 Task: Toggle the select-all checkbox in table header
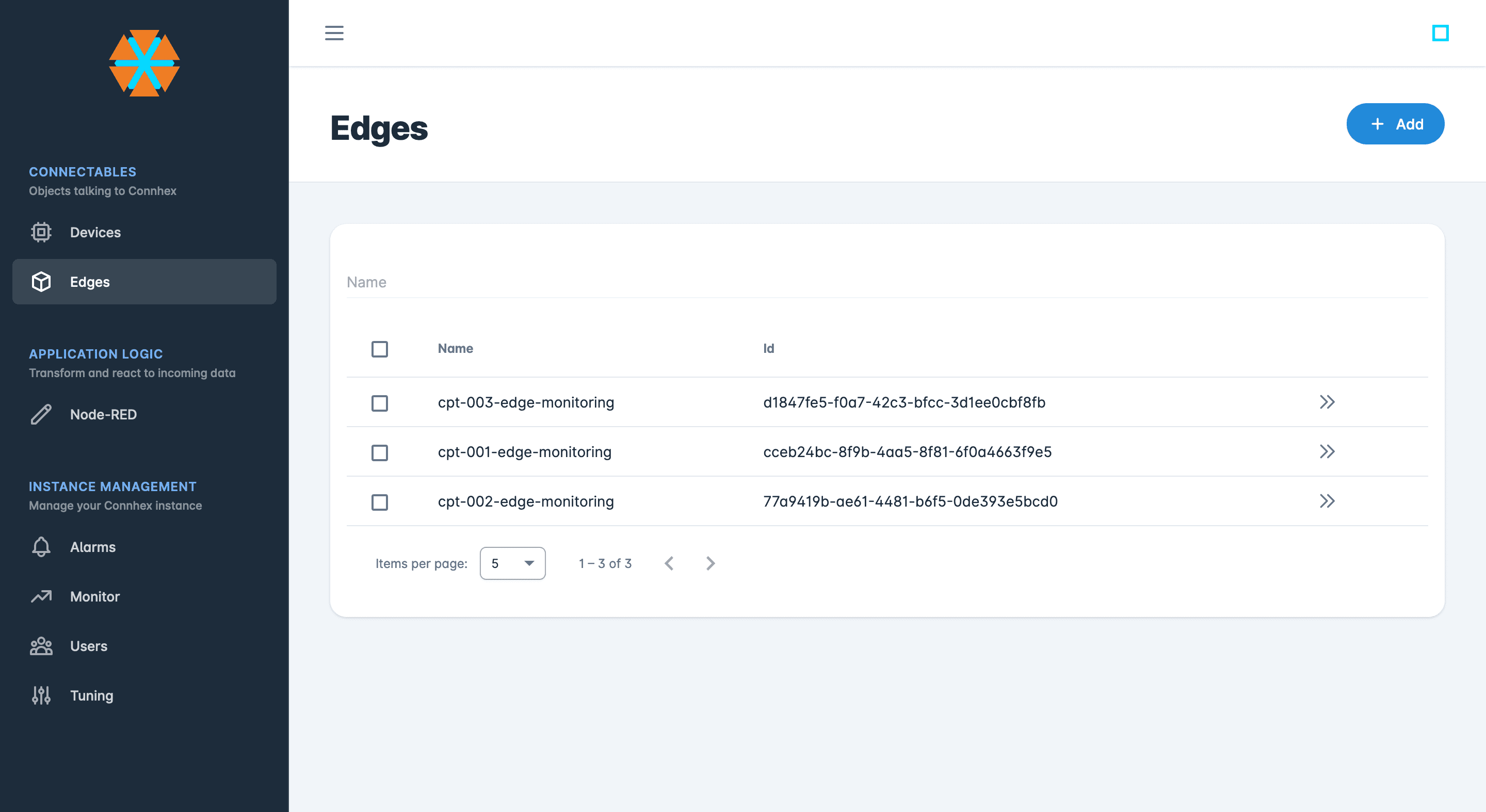pyautogui.click(x=380, y=349)
